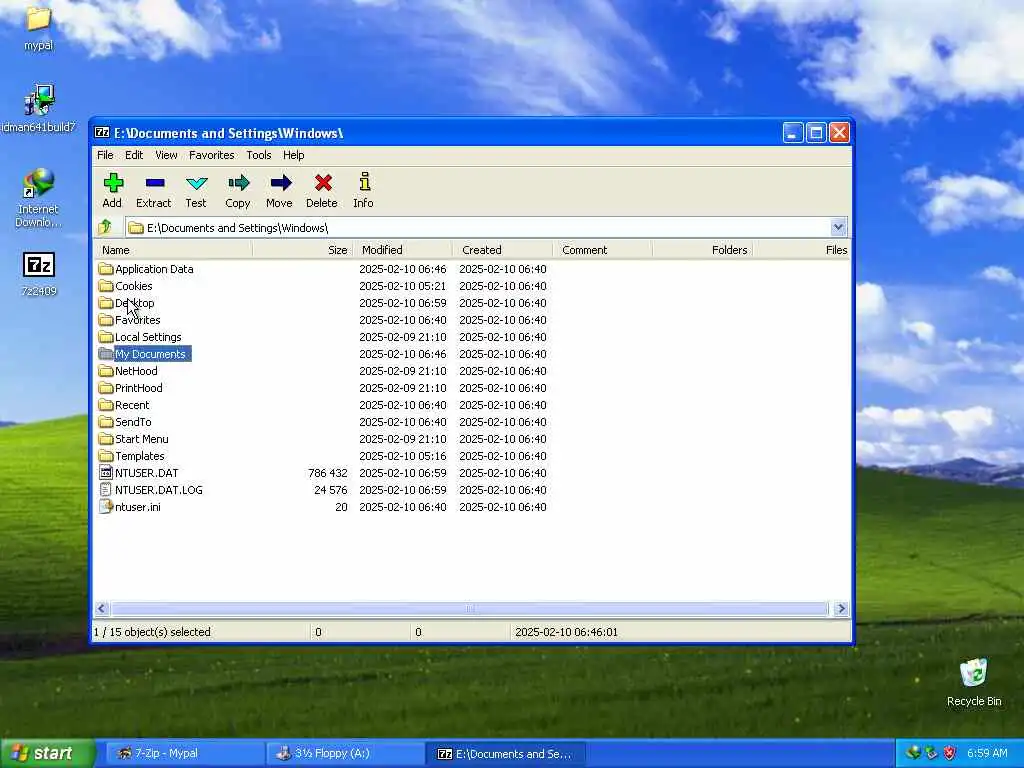The width and height of the screenshot is (1024, 768).
Task: Sort by the Size column header
Action: (x=302, y=249)
